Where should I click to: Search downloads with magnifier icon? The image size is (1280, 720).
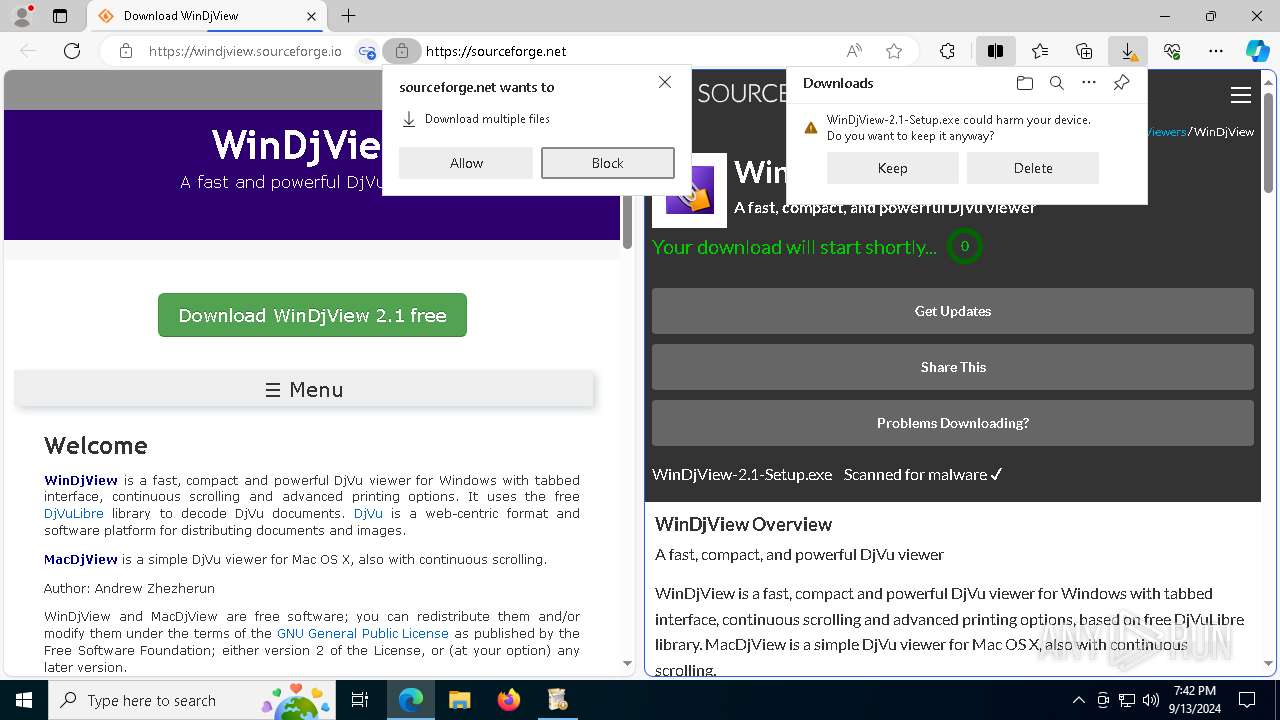click(1056, 83)
